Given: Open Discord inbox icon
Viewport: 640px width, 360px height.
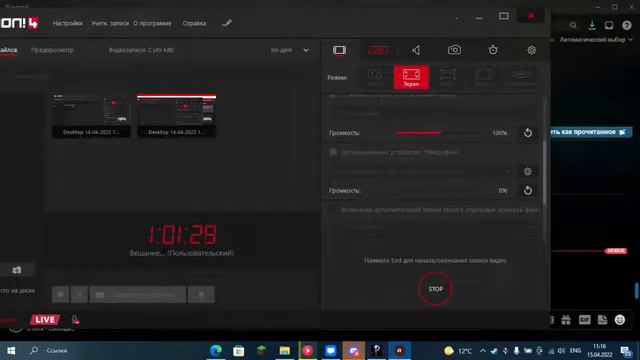Looking at the screenshot, I should coord(609,25).
